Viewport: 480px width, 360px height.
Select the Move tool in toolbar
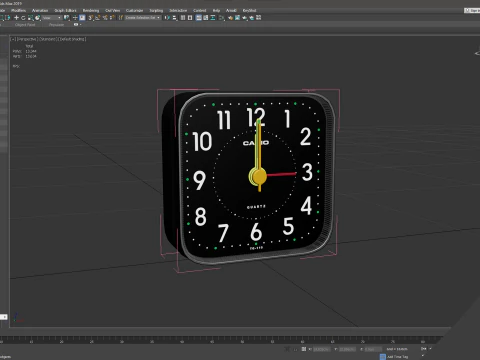16,18
